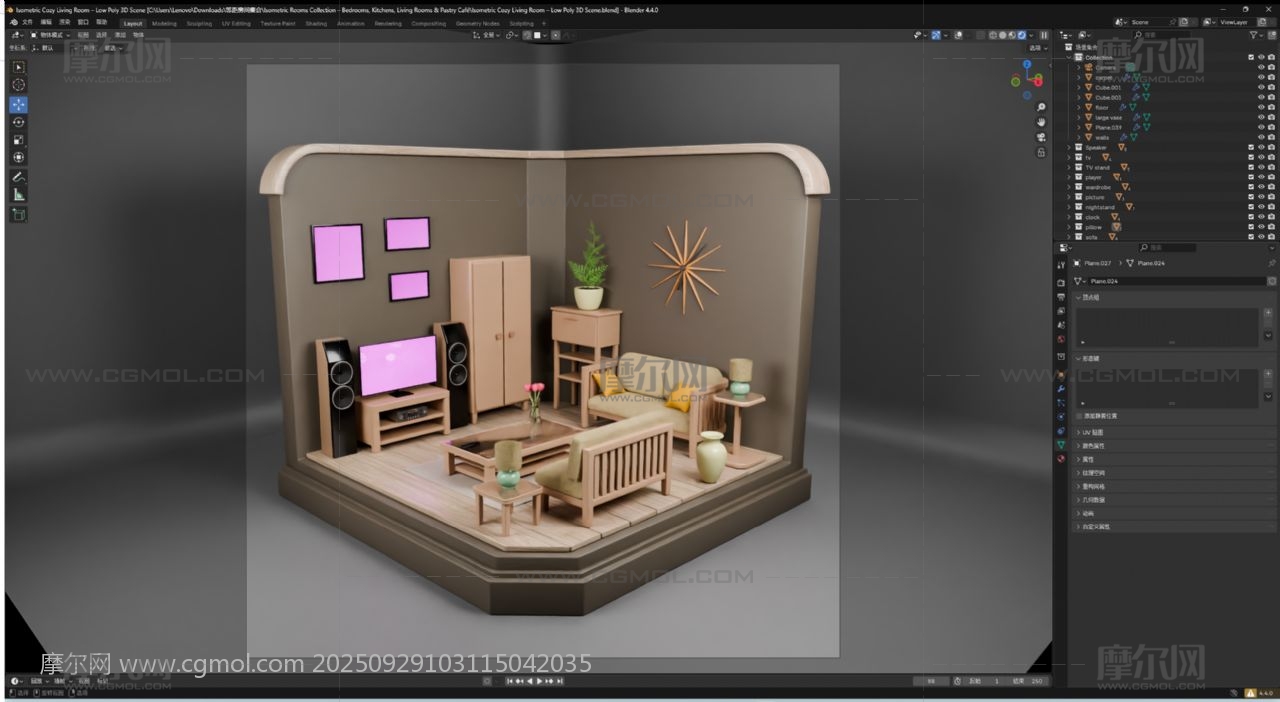Open the 物体模式 mode dropdown
The width and height of the screenshot is (1280, 702).
[x=50, y=35]
